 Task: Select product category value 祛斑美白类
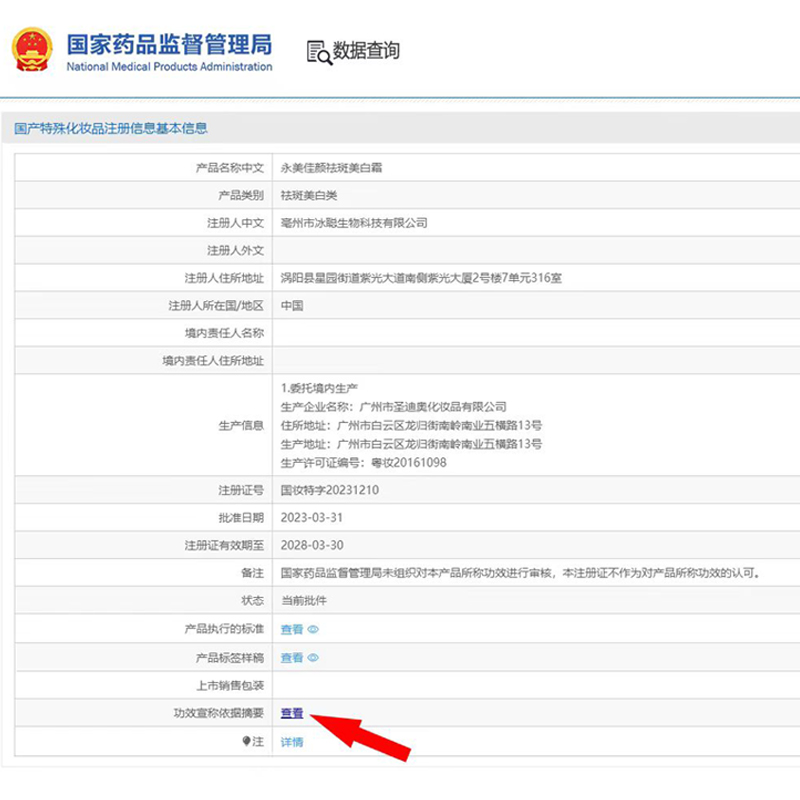309,195
